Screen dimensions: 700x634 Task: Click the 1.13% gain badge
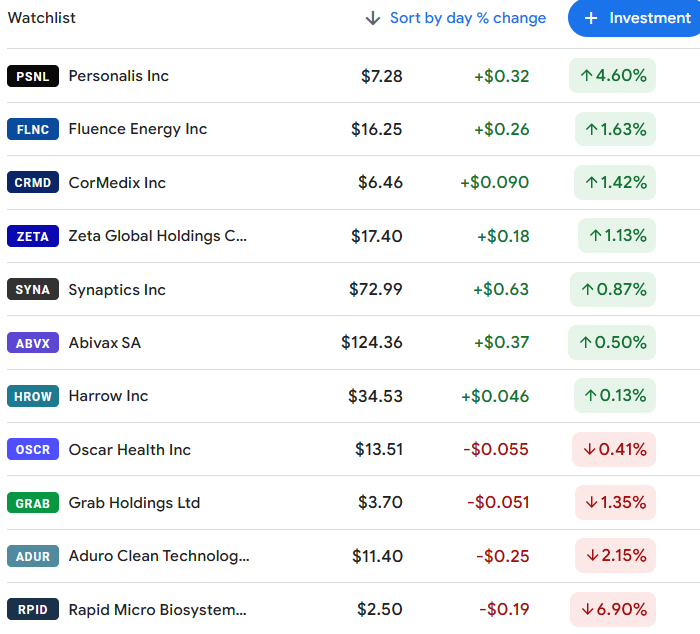pos(617,235)
